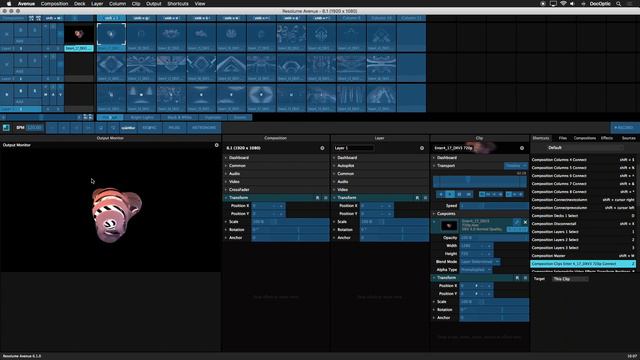Open the menu icon on Composition Transform header
Screen dimensions: 640x360
[326, 198]
